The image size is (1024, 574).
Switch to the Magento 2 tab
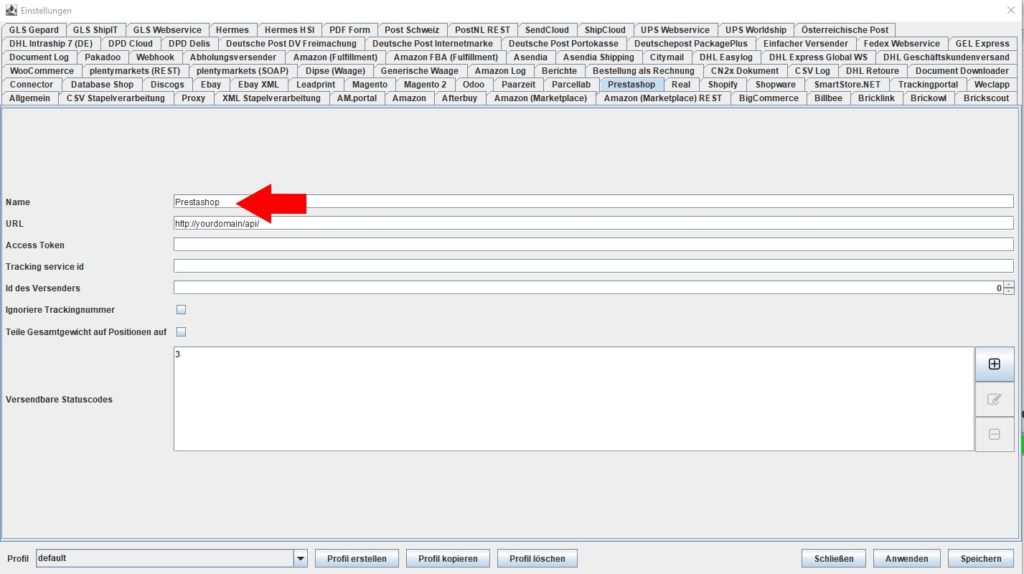pyautogui.click(x=424, y=84)
